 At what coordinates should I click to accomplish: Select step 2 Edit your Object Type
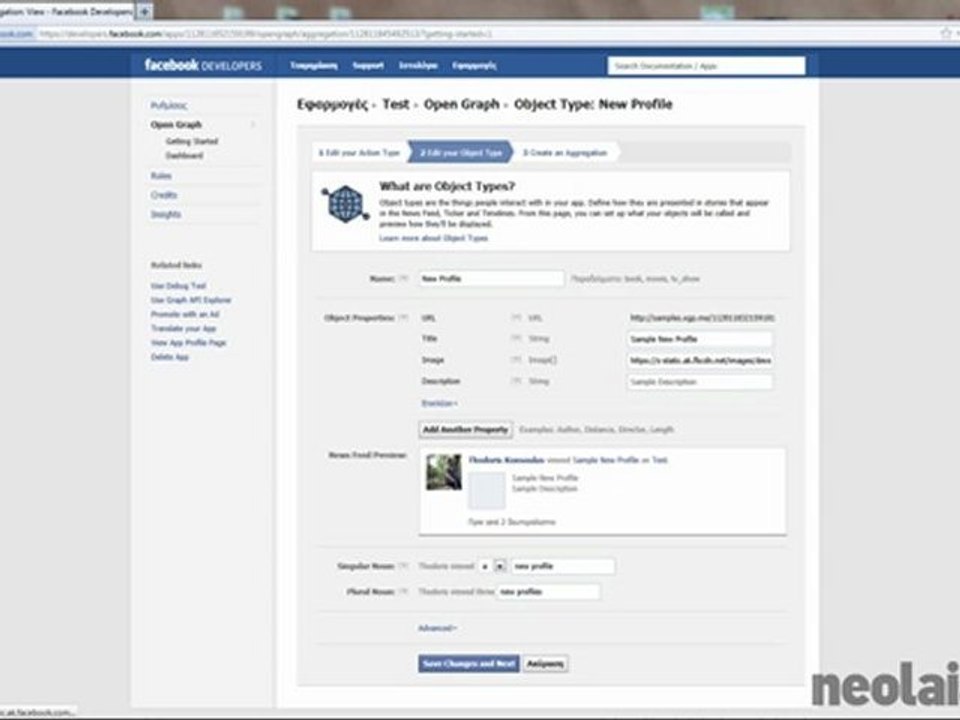461,152
